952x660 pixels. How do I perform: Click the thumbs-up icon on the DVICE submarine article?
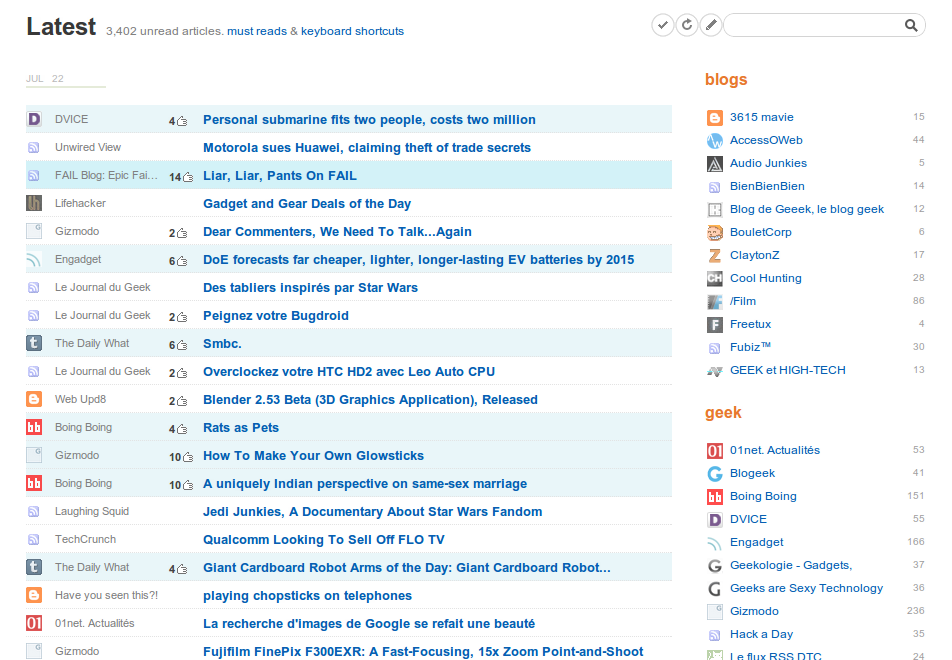point(182,121)
